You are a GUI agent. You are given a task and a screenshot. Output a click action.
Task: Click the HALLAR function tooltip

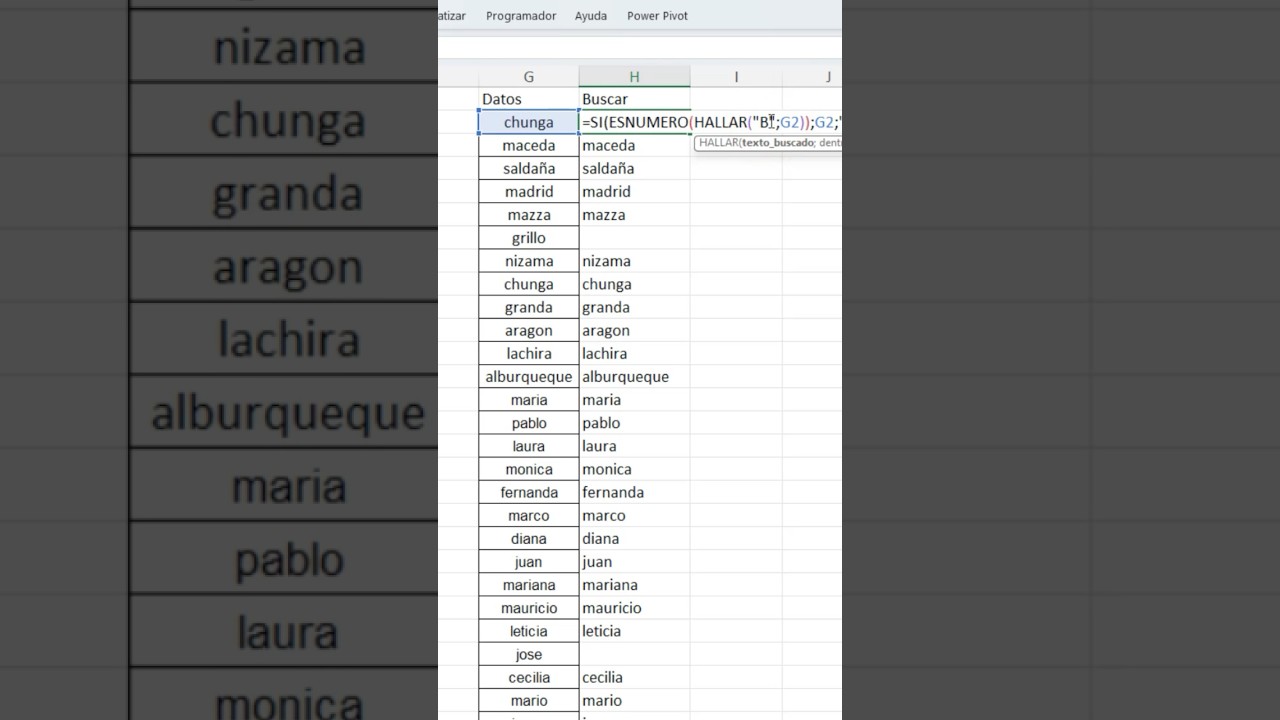point(768,143)
